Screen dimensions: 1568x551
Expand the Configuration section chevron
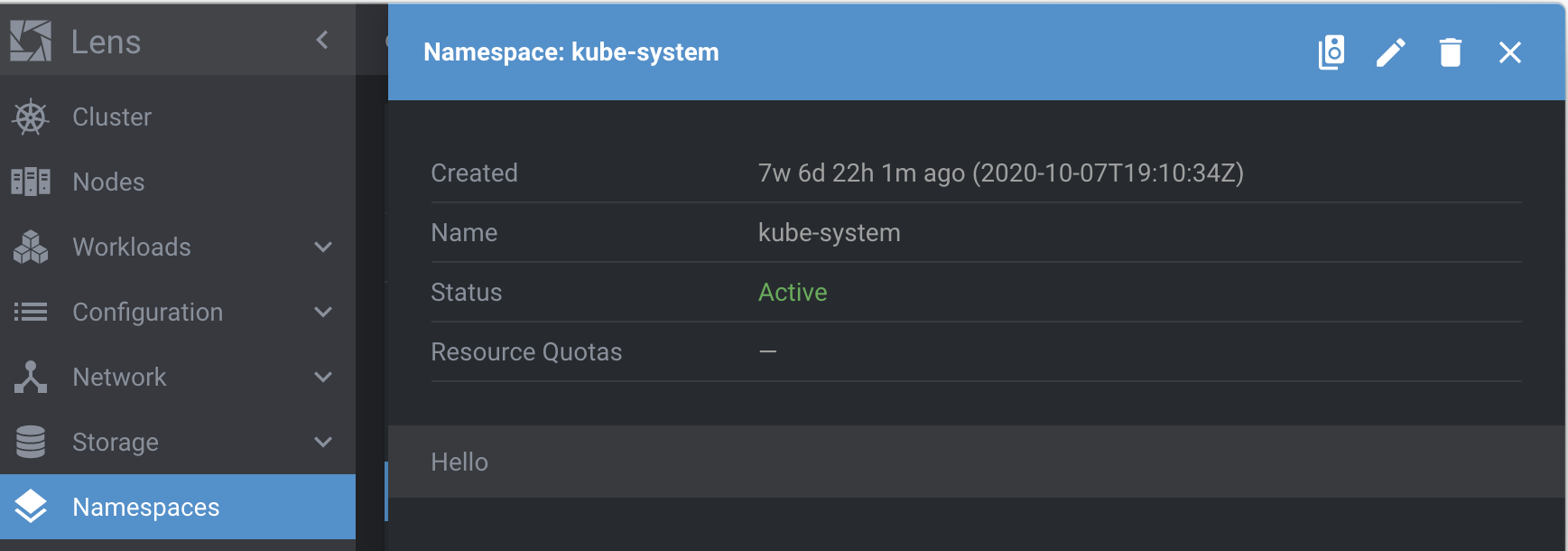(x=323, y=312)
